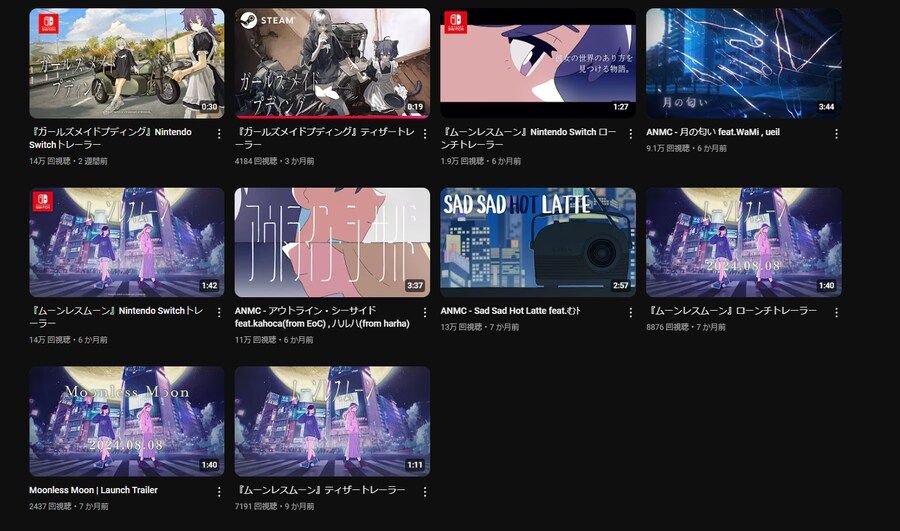
Task: Open three-dot menu for ANMC 月の匂い video
Action: (836, 134)
